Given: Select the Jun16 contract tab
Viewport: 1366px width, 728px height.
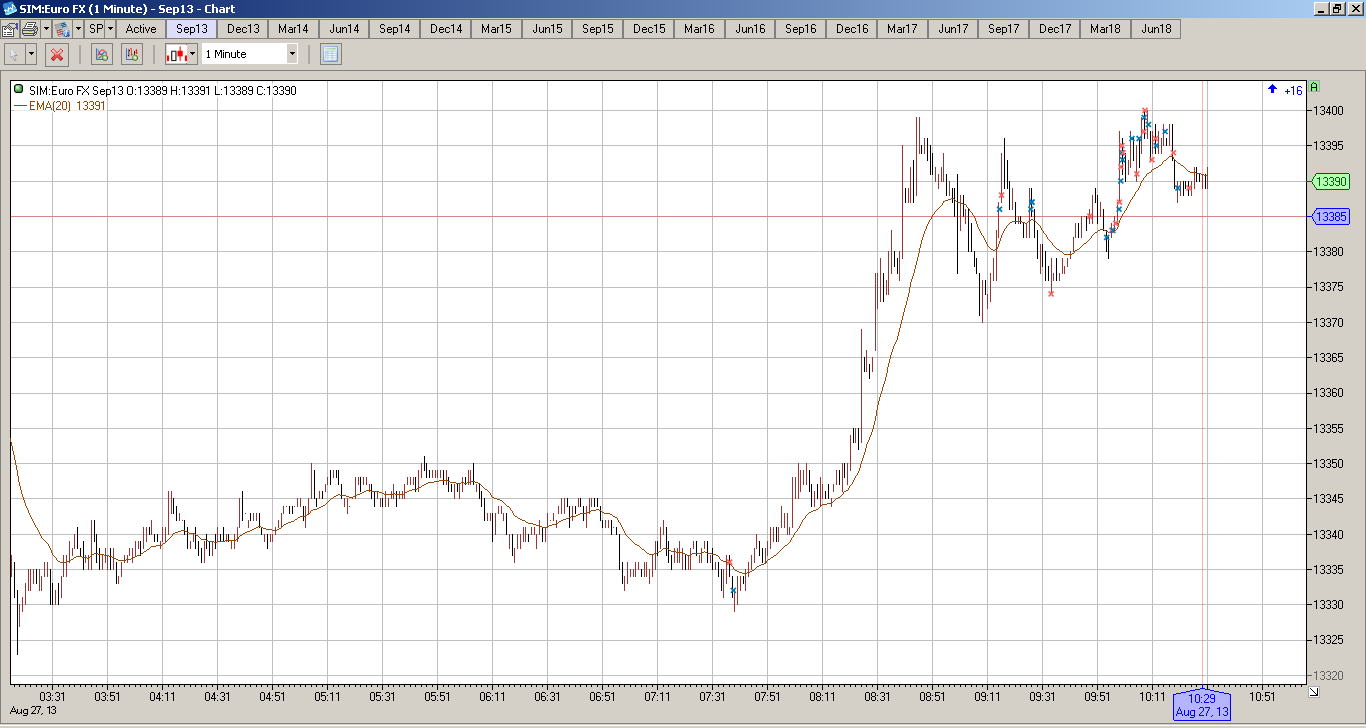Looking at the screenshot, I should [751, 29].
